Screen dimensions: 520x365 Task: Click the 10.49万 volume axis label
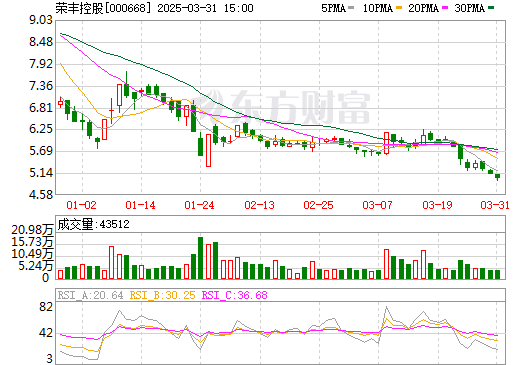32,254
